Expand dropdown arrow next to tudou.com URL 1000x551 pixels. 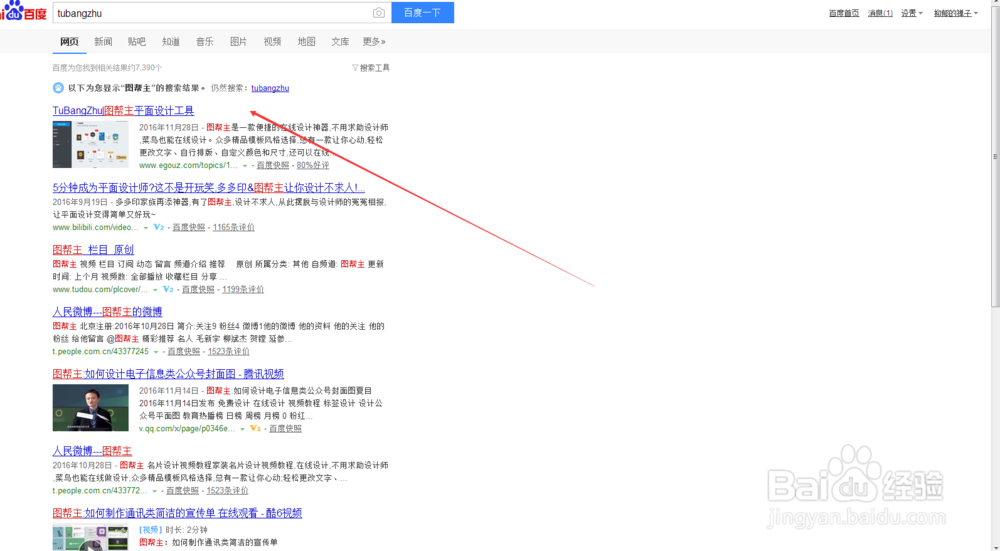(x=155, y=290)
